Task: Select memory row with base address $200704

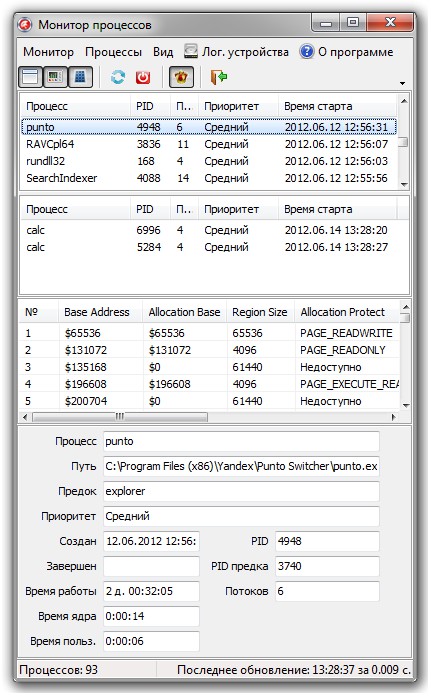Action: pos(210,401)
